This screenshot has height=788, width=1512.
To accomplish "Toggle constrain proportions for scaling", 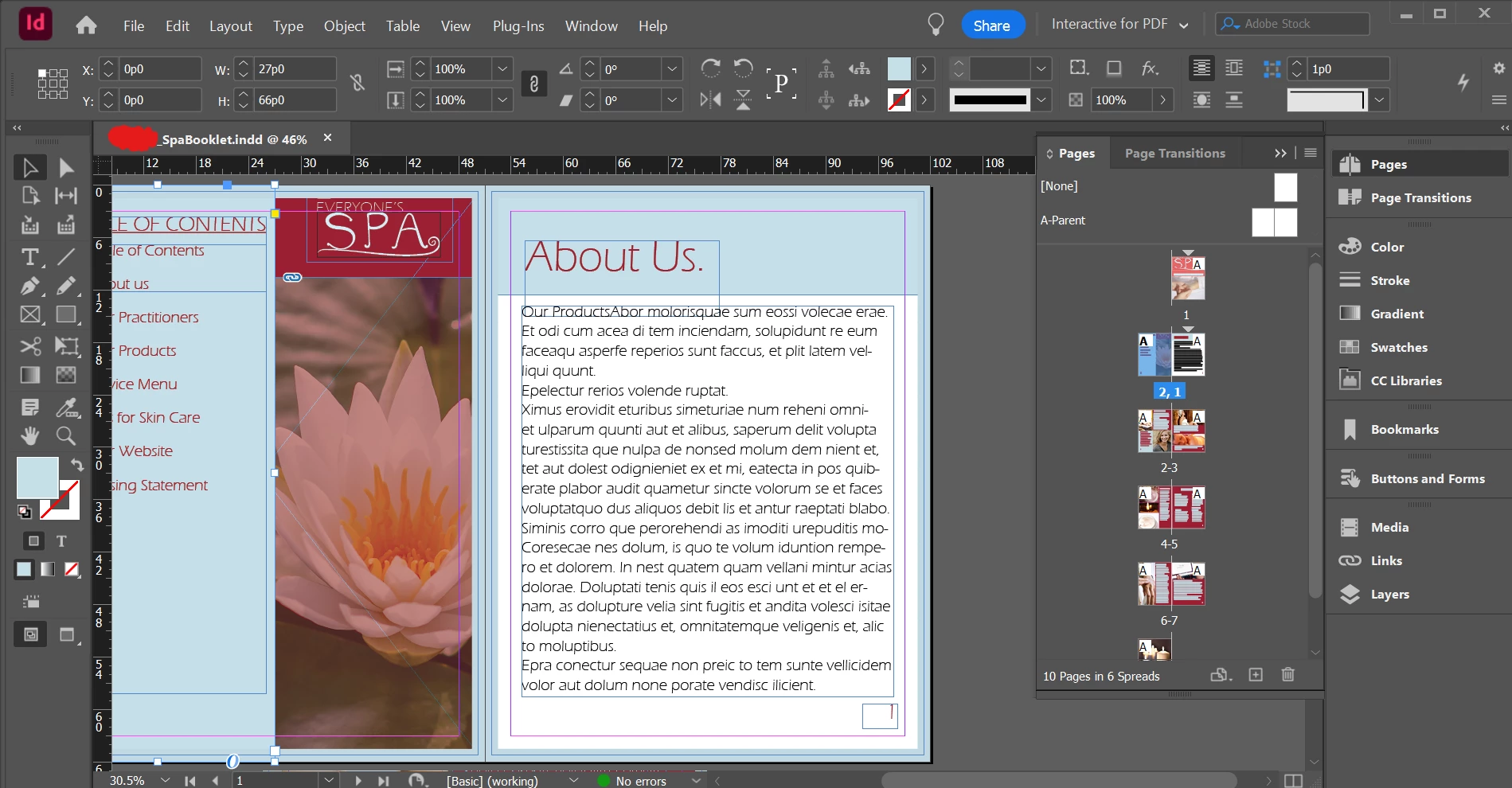I will tap(533, 84).
